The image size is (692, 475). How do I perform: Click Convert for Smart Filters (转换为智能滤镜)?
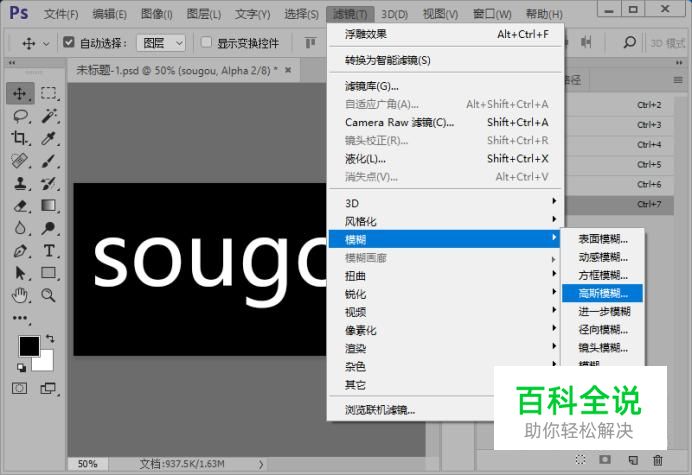coord(445,60)
